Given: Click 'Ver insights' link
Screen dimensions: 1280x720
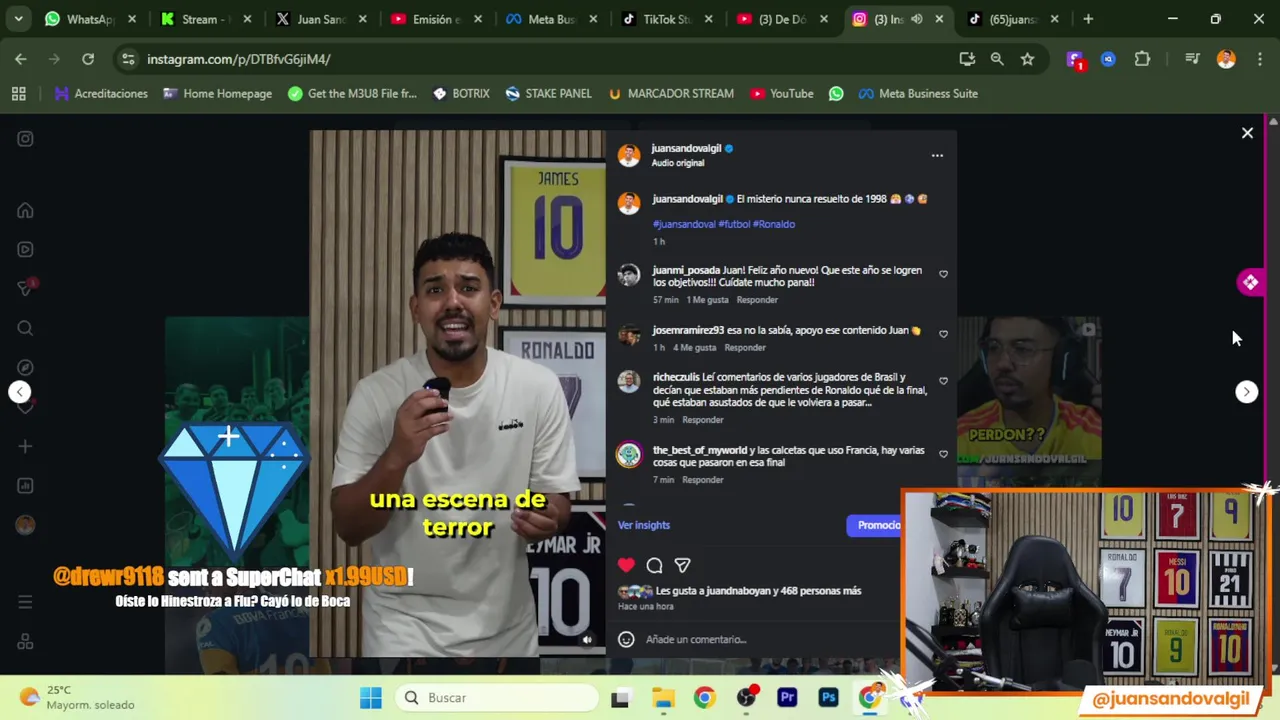Looking at the screenshot, I should click(x=644, y=525).
